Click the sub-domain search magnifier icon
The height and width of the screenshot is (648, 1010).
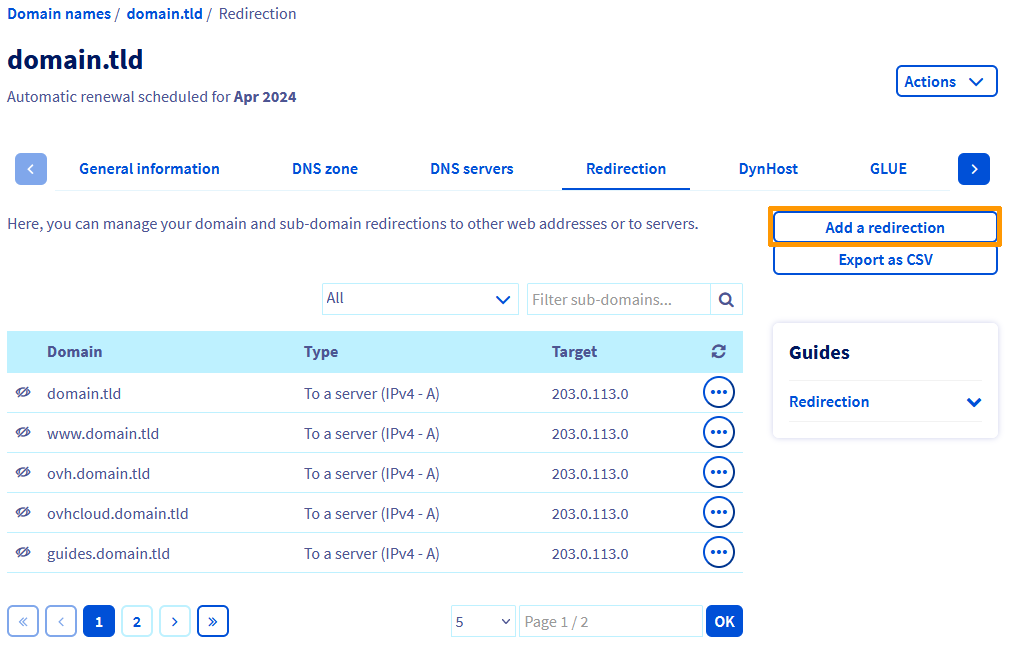[727, 299]
